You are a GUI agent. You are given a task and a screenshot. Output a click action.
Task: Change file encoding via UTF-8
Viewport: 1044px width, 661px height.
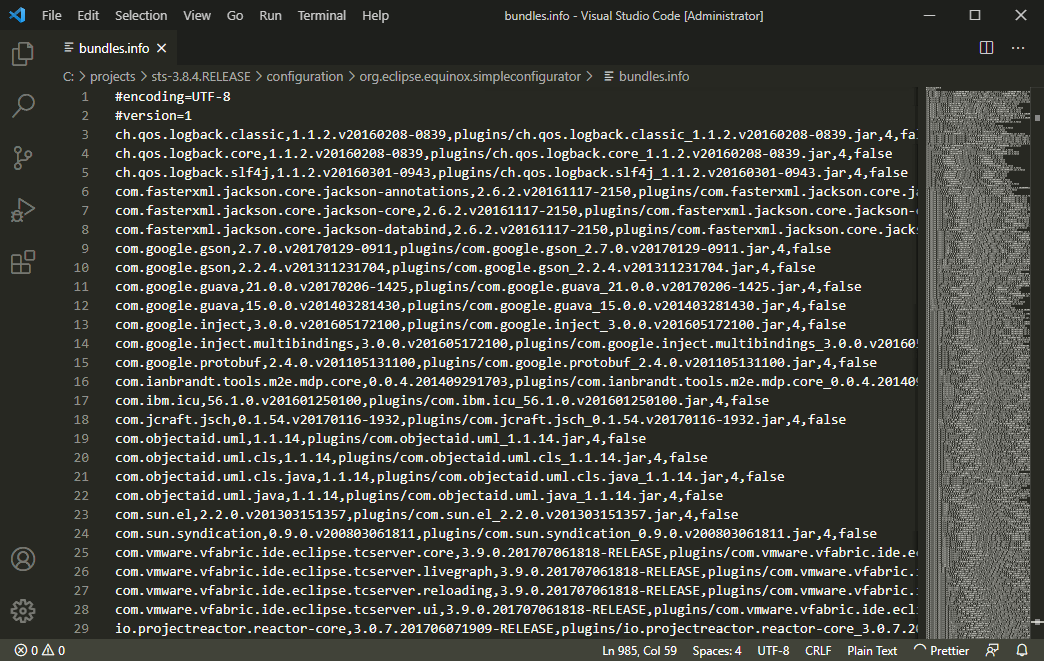click(773, 650)
